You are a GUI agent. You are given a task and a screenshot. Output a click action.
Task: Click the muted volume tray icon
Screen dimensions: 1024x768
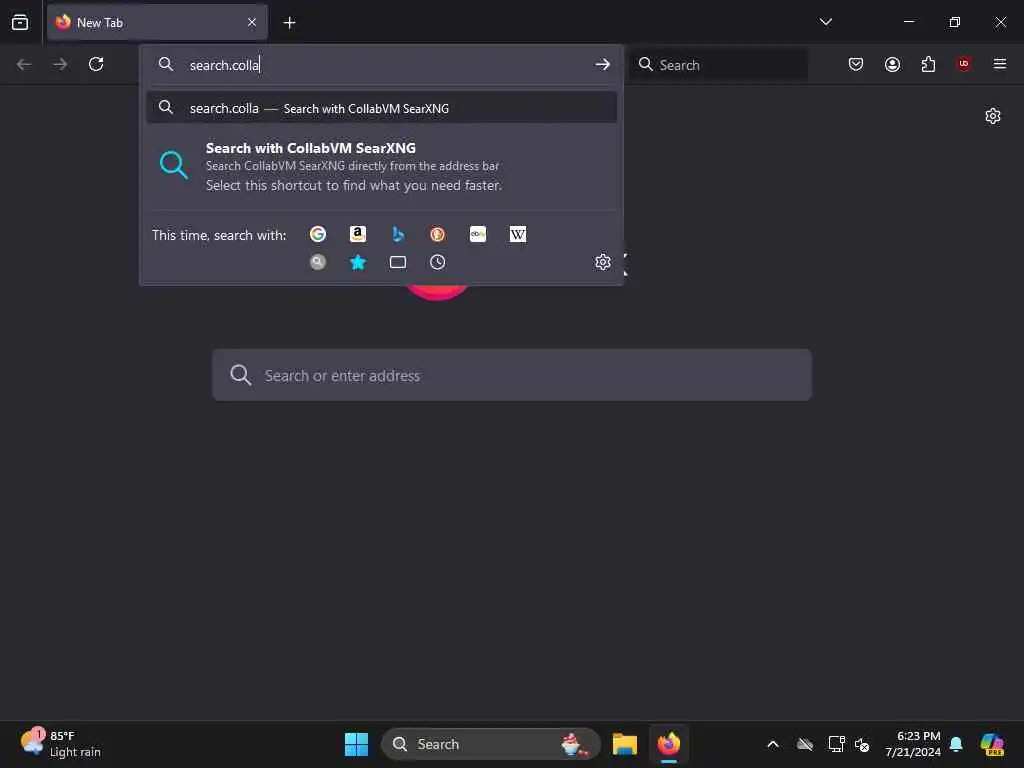tap(862, 744)
